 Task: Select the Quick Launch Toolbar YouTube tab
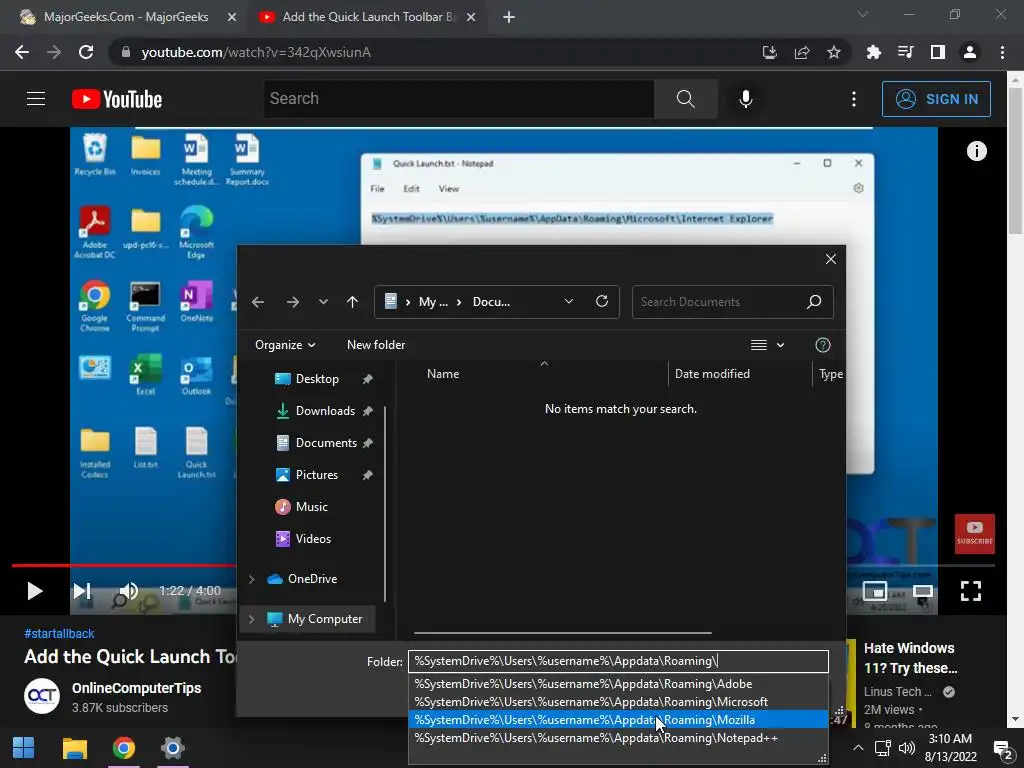point(368,17)
